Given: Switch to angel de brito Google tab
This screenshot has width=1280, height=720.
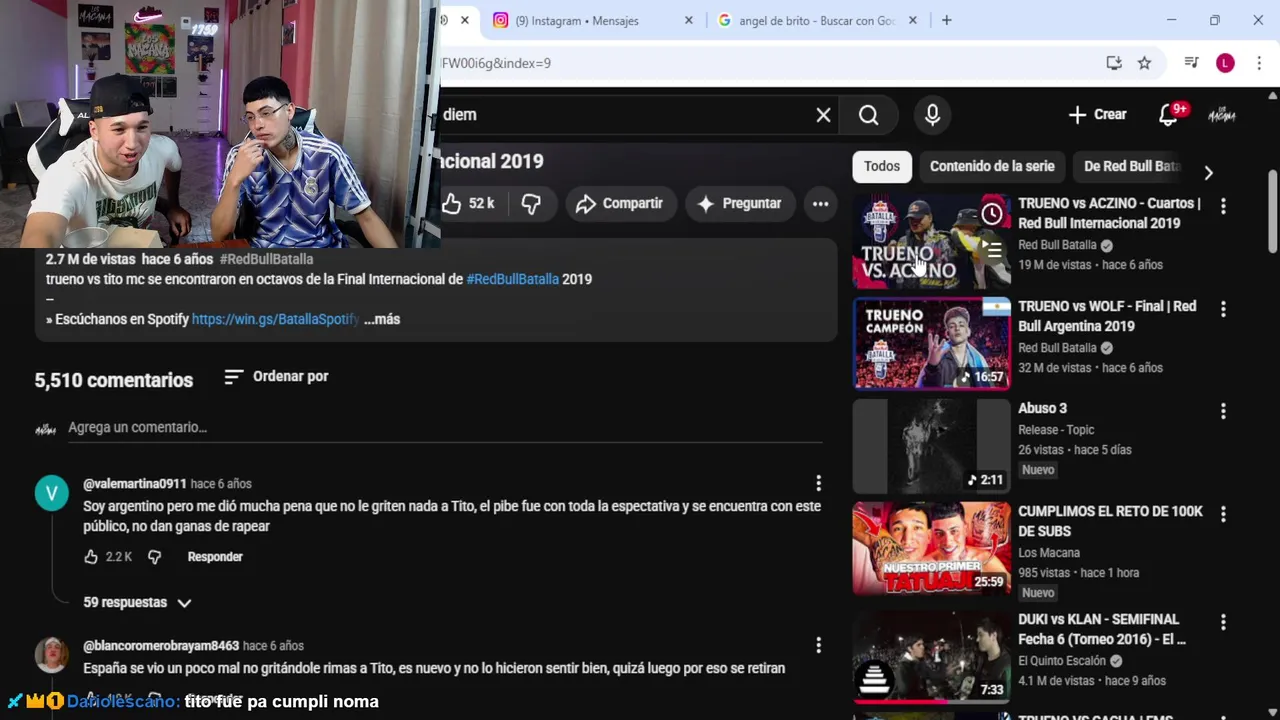Looking at the screenshot, I should pyautogui.click(x=817, y=21).
